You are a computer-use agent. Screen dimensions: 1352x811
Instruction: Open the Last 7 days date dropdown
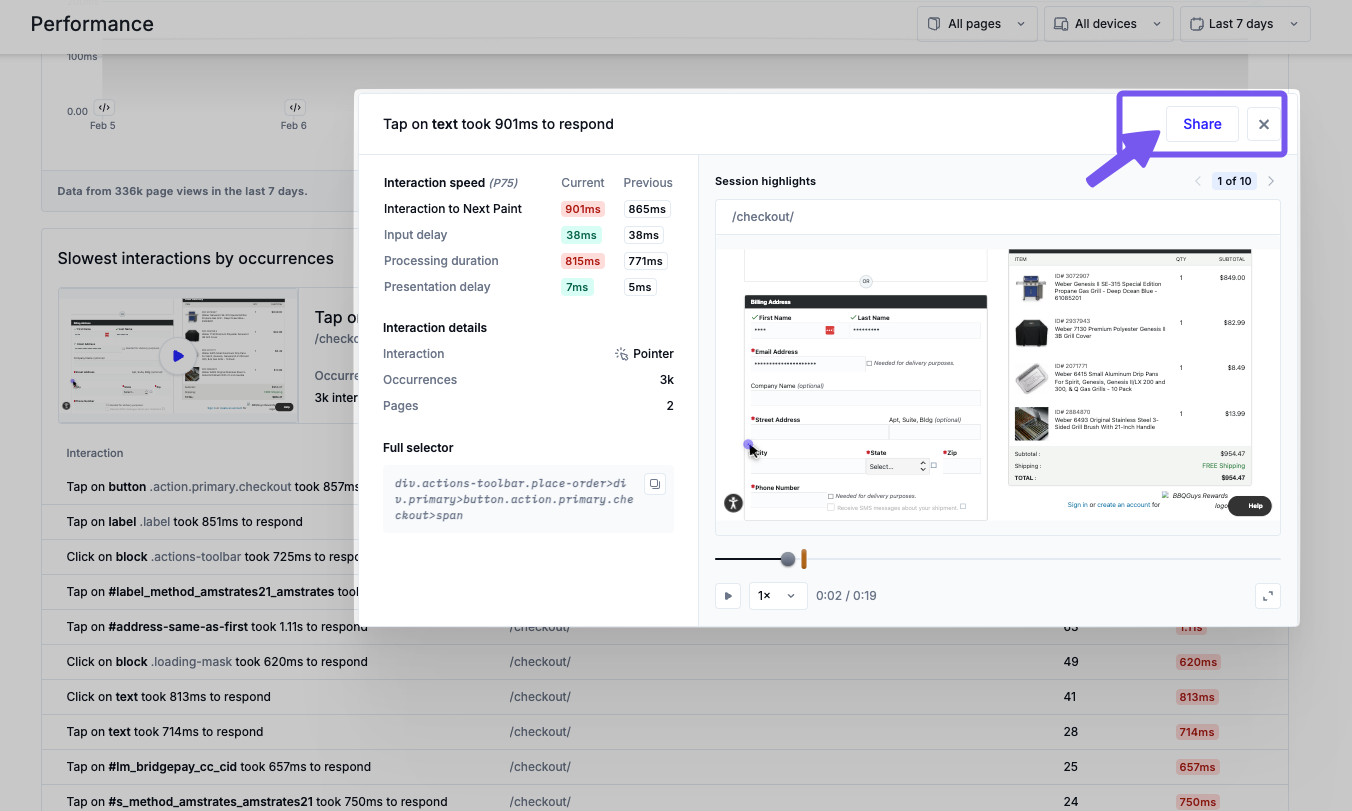(x=1245, y=24)
